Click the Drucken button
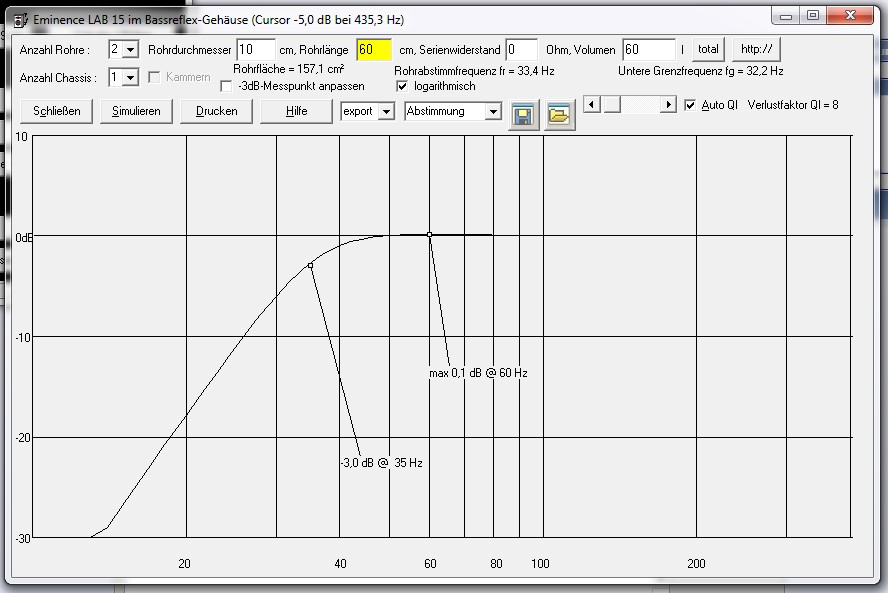 point(216,111)
